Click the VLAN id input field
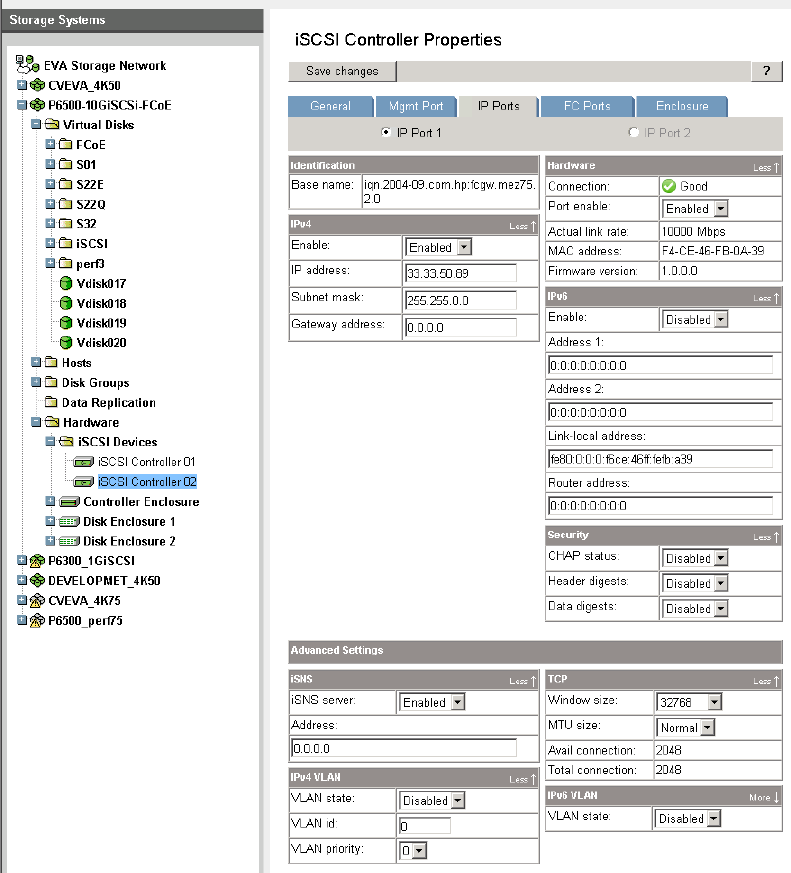 tap(425, 826)
